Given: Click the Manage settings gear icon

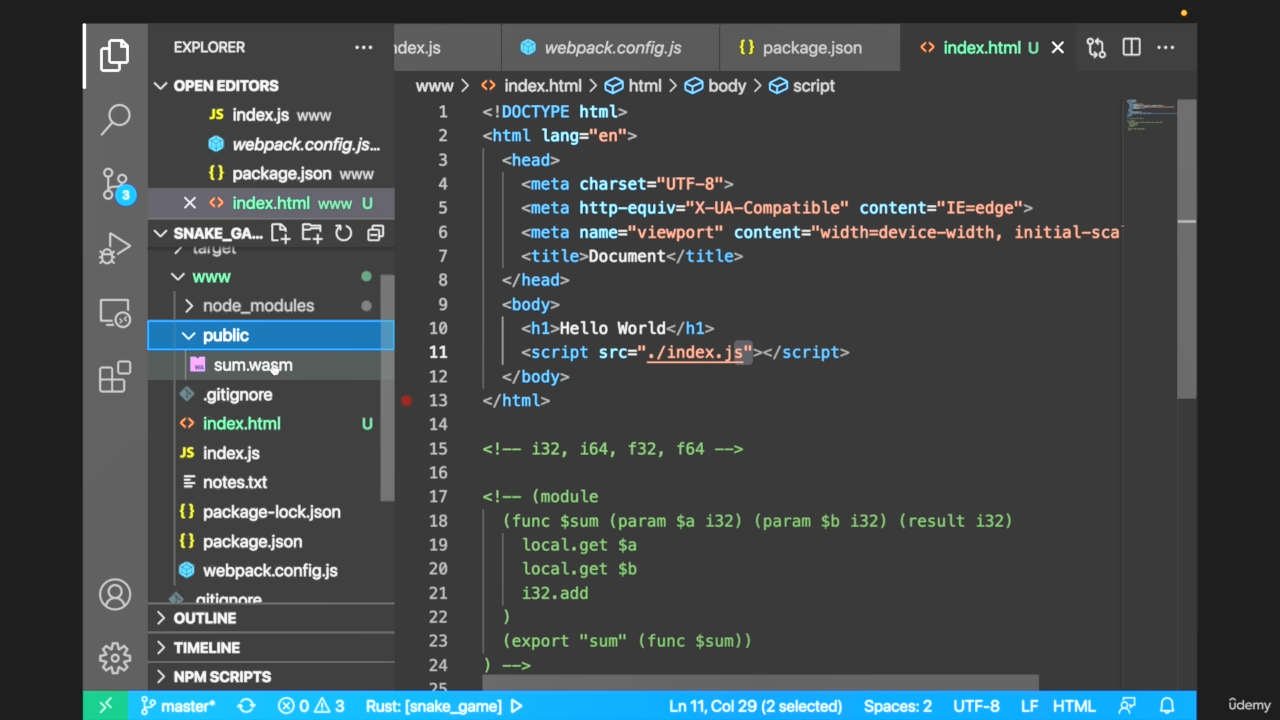Looking at the screenshot, I should click(x=115, y=658).
